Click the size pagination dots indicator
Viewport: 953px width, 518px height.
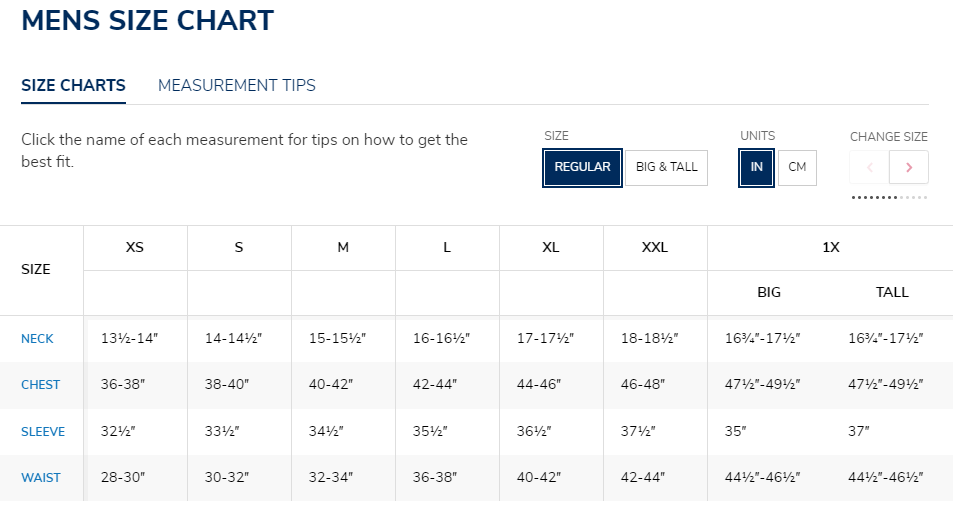point(889,198)
